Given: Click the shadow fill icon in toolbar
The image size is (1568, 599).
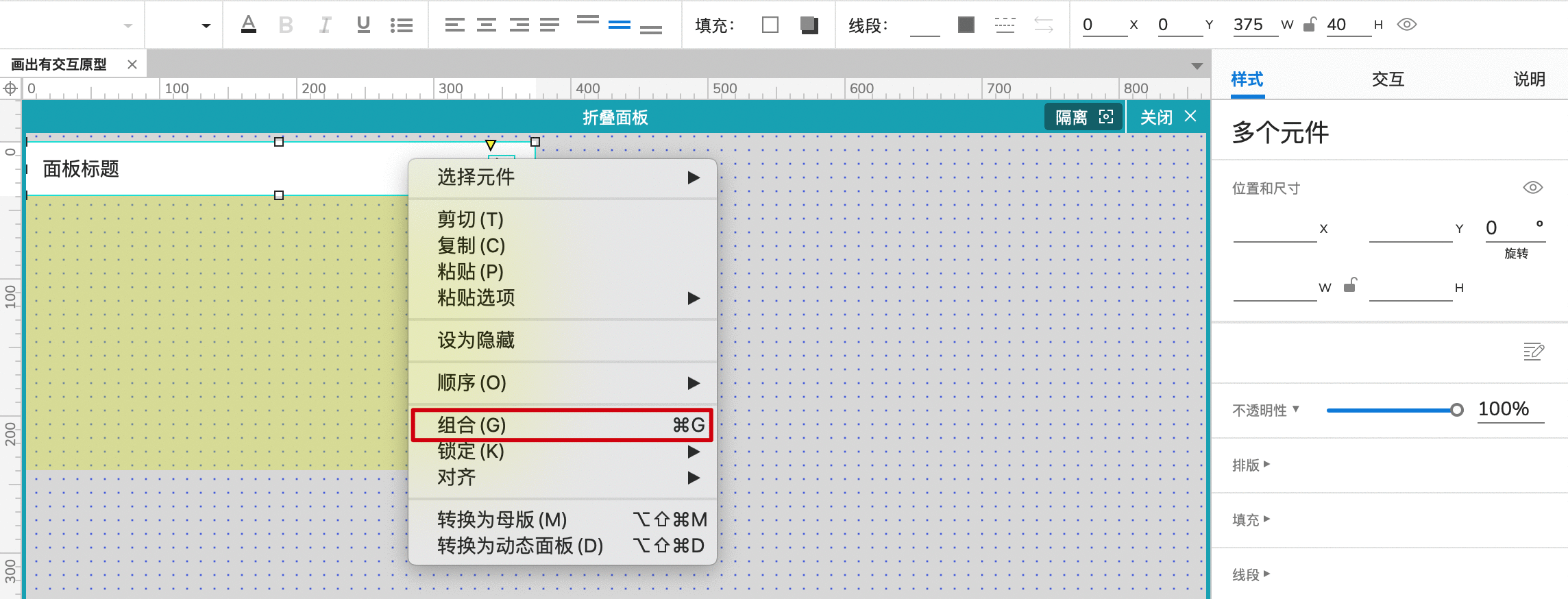Looking at the screenshot, I should [x=809, y=25].
